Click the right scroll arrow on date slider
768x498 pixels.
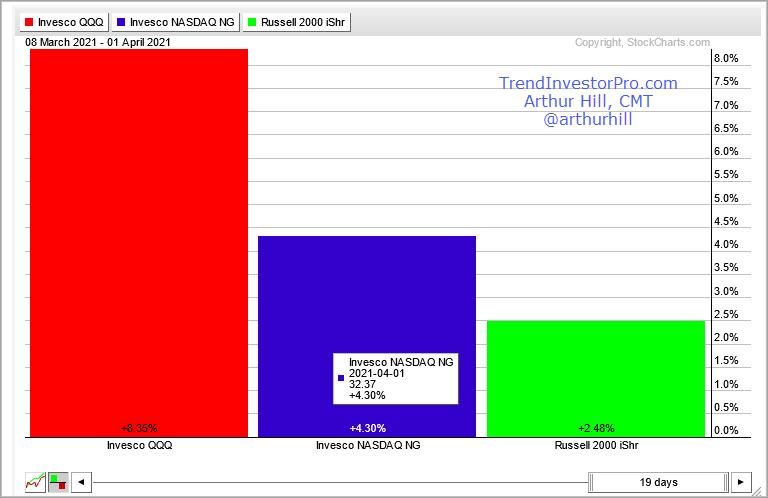(x=740, y=481)
